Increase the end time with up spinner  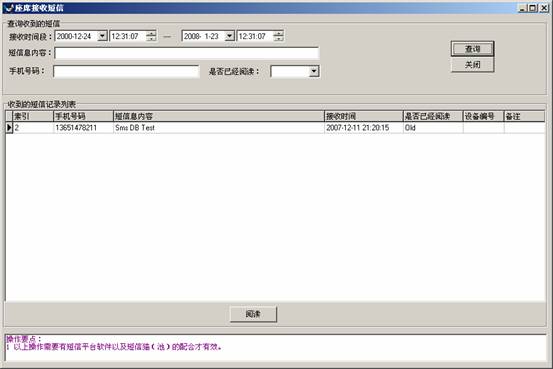pos(278,34)
